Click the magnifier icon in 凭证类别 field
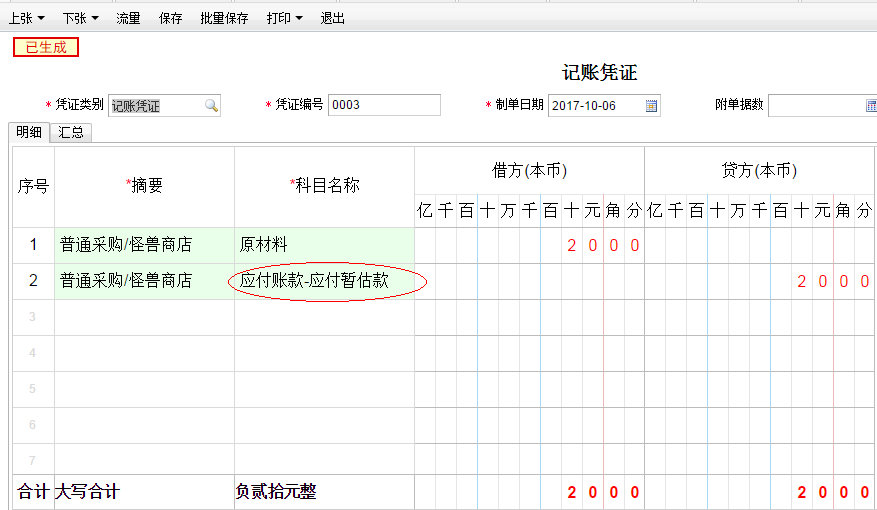 pos(211,106)
